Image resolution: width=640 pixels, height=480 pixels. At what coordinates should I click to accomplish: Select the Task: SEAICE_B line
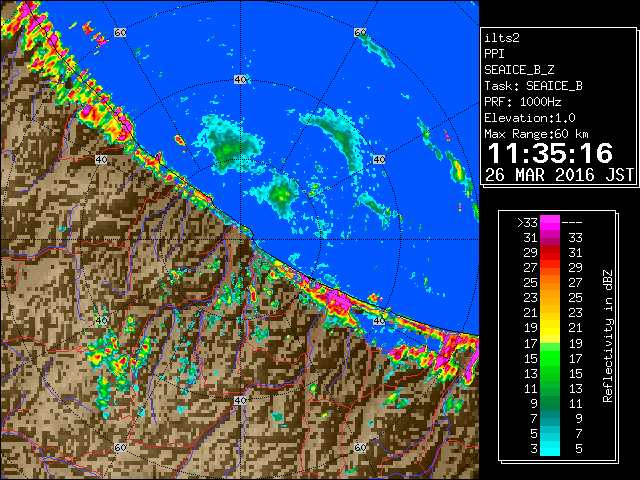coord(533,86)
